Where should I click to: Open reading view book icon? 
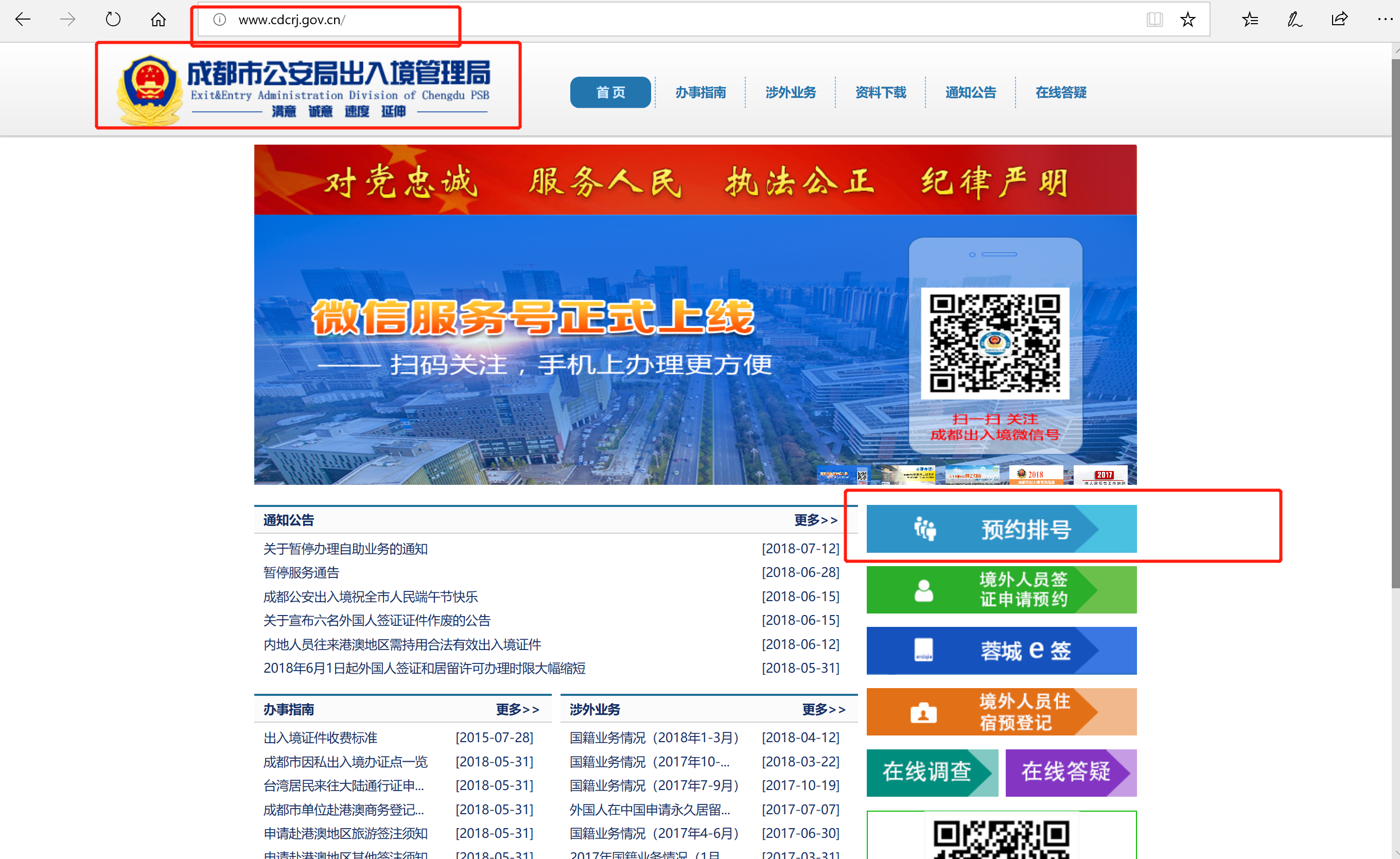(1154, 20)
